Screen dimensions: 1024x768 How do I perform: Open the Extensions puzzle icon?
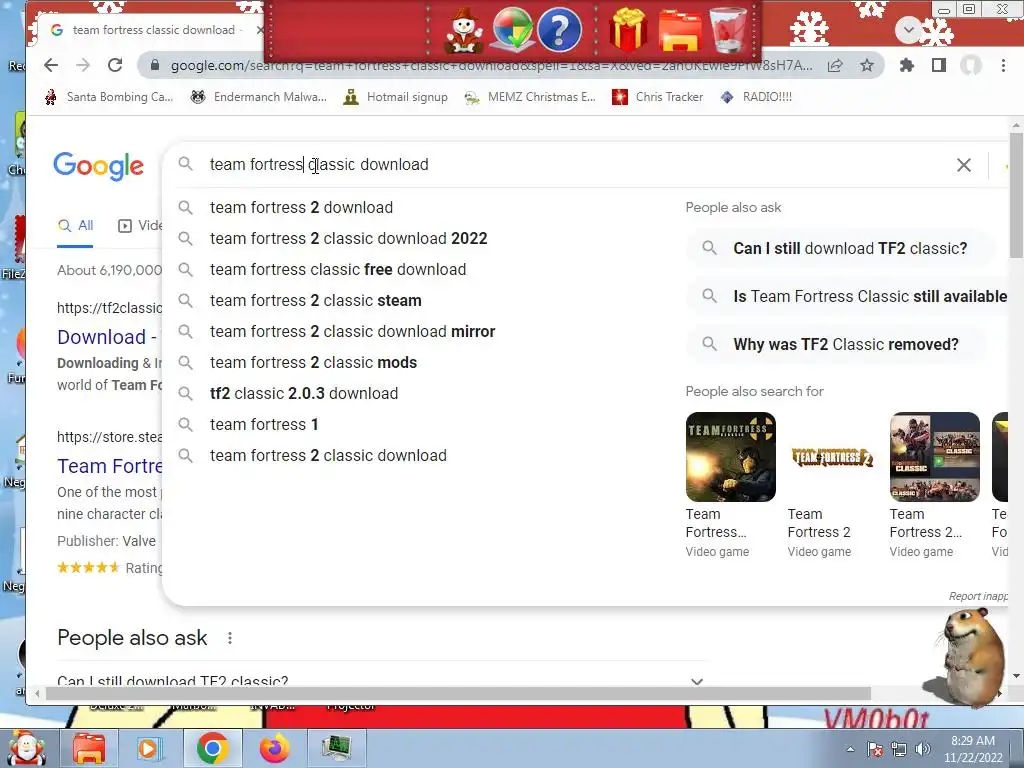click(906, 65)
